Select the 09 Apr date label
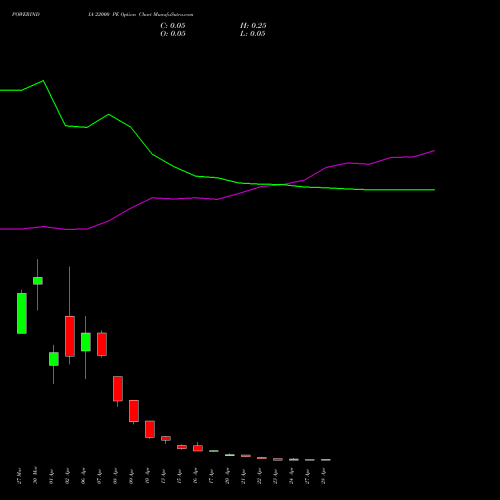Screen dimensions: 500x500 click(131, 476)
